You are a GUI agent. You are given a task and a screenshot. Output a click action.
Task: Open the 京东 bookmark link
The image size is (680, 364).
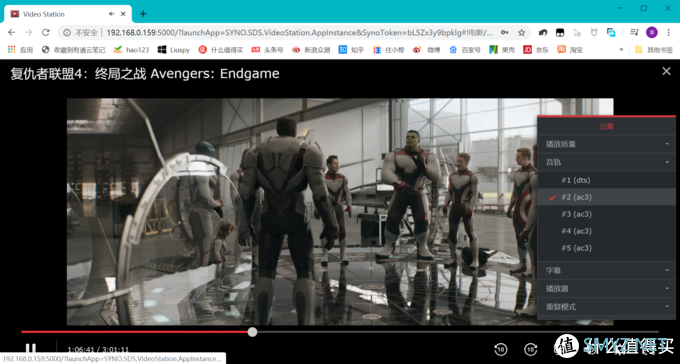[x=536, y=50]
